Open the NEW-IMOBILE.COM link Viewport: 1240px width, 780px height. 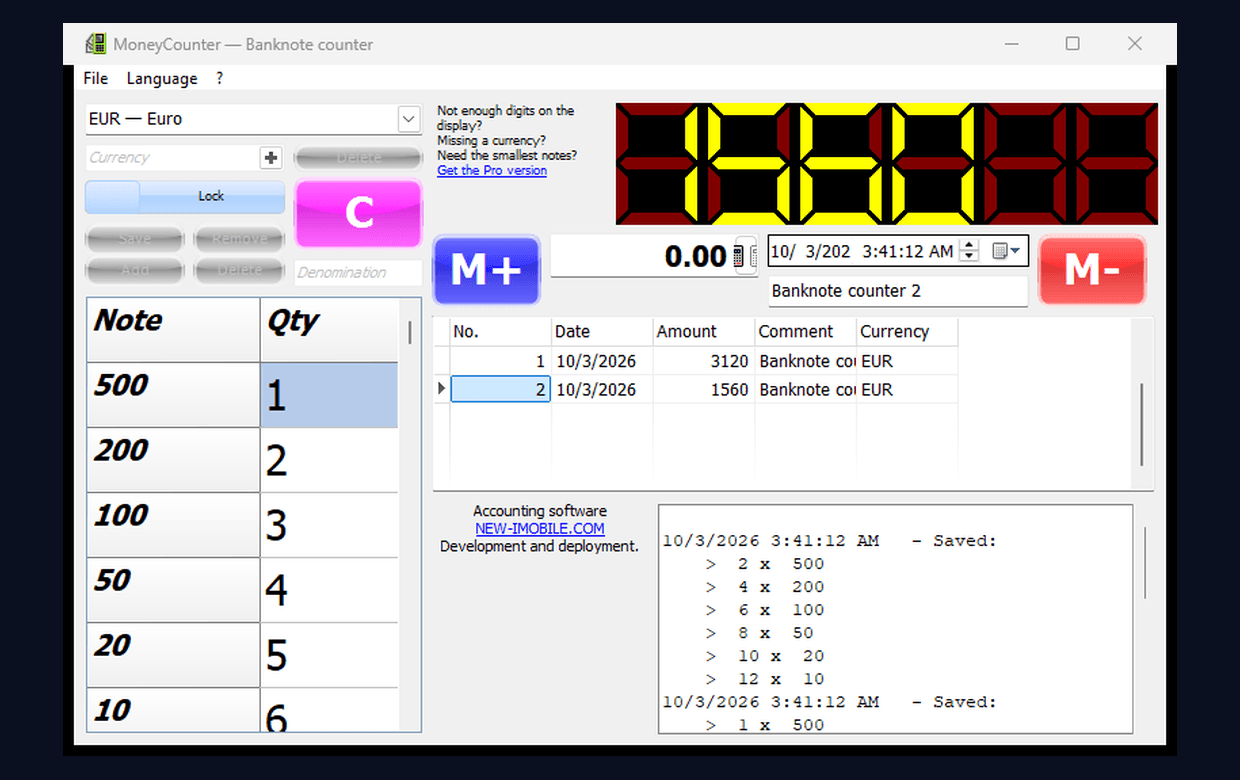(x=540, y=528)
